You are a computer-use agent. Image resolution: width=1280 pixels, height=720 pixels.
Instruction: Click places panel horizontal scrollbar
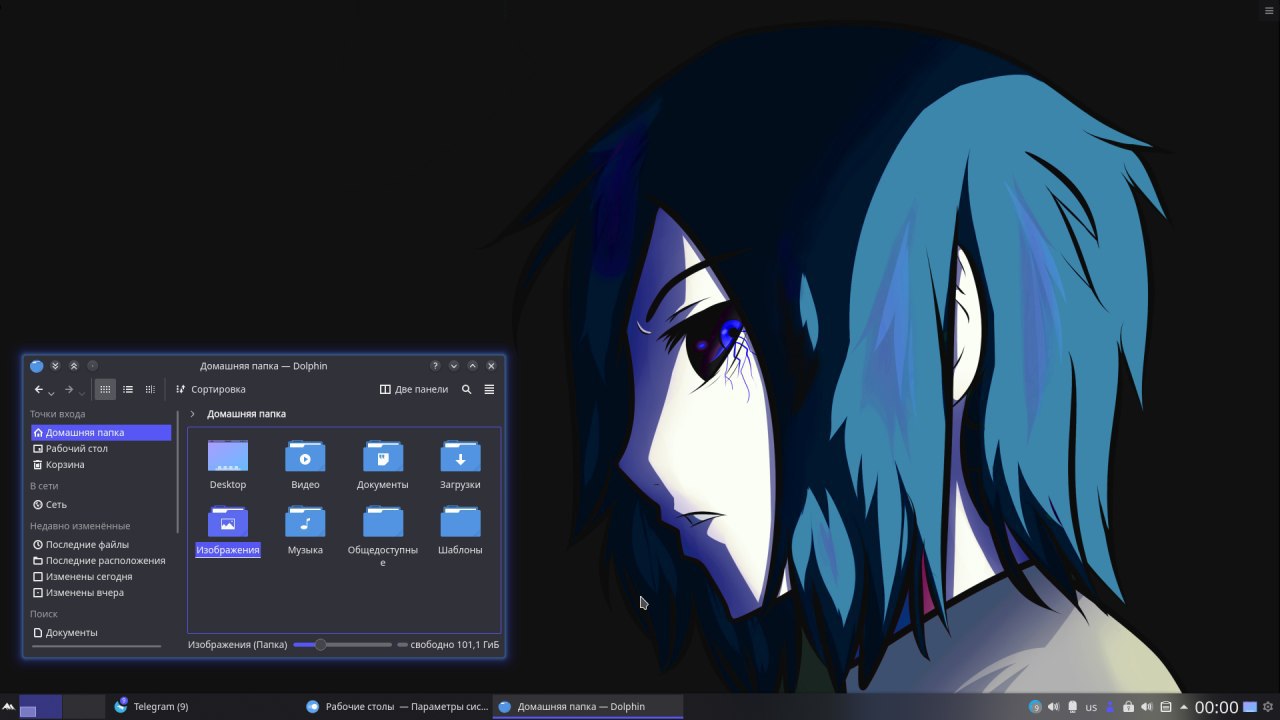pos(97,647)
